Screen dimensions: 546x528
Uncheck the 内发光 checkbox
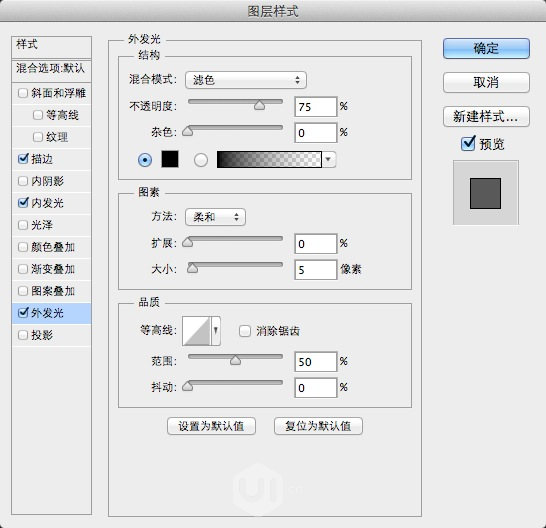coord(23,203)
